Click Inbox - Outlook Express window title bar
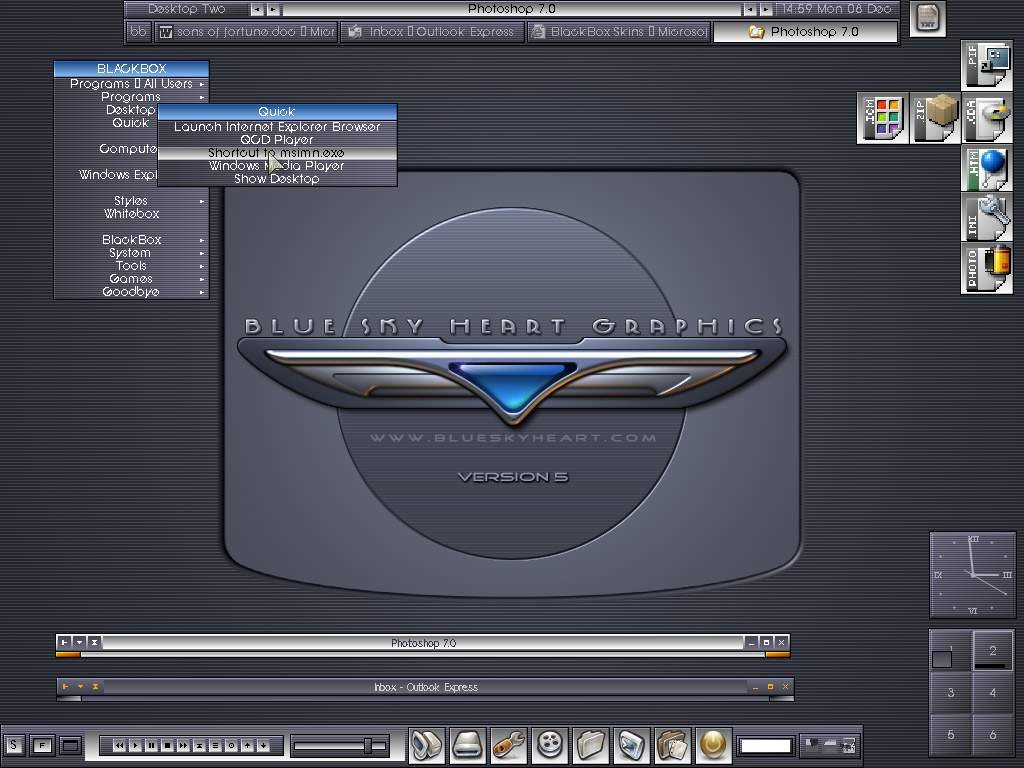The image size is (1024, 768). [x=426, y=687]
